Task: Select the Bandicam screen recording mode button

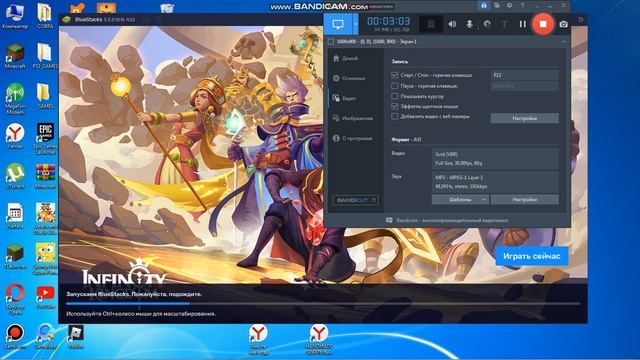Action: 338,24
